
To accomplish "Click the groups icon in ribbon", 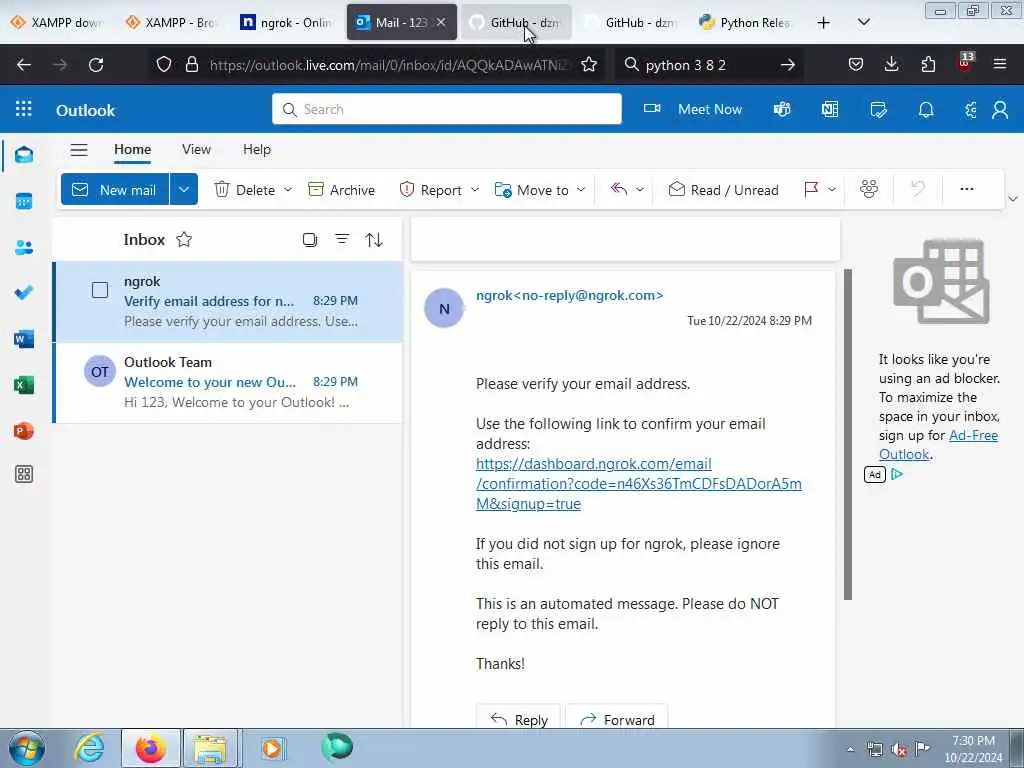I will [869, 189].
